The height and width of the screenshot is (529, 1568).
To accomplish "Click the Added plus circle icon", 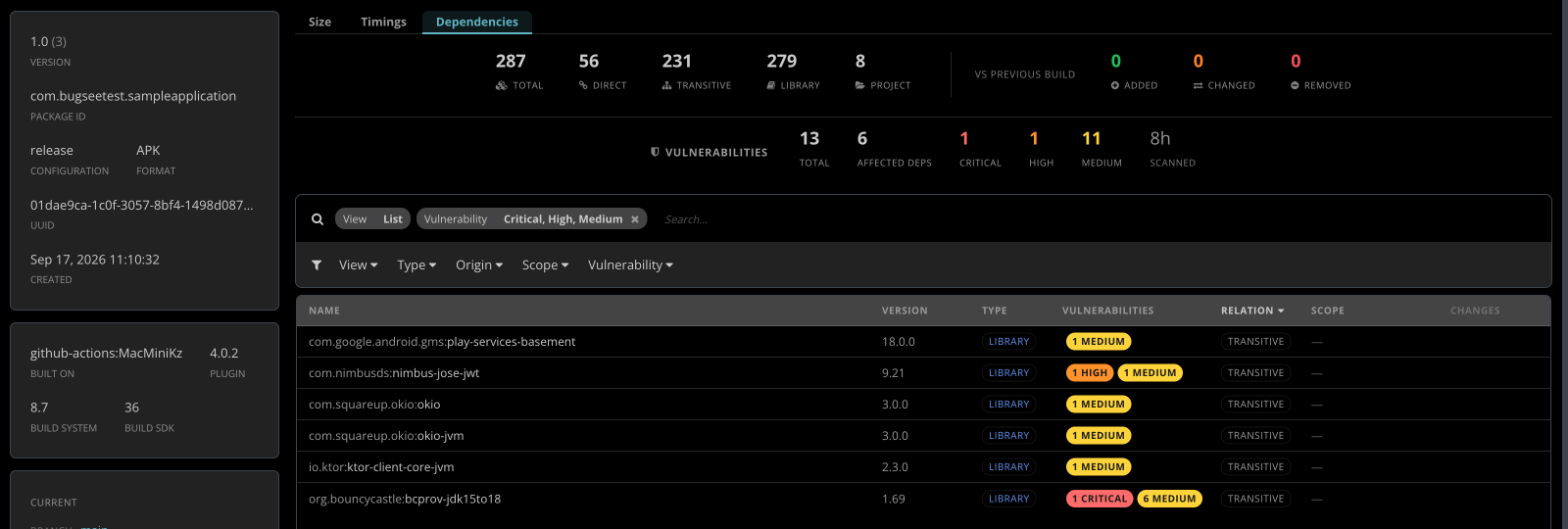I will [1115, 86].
